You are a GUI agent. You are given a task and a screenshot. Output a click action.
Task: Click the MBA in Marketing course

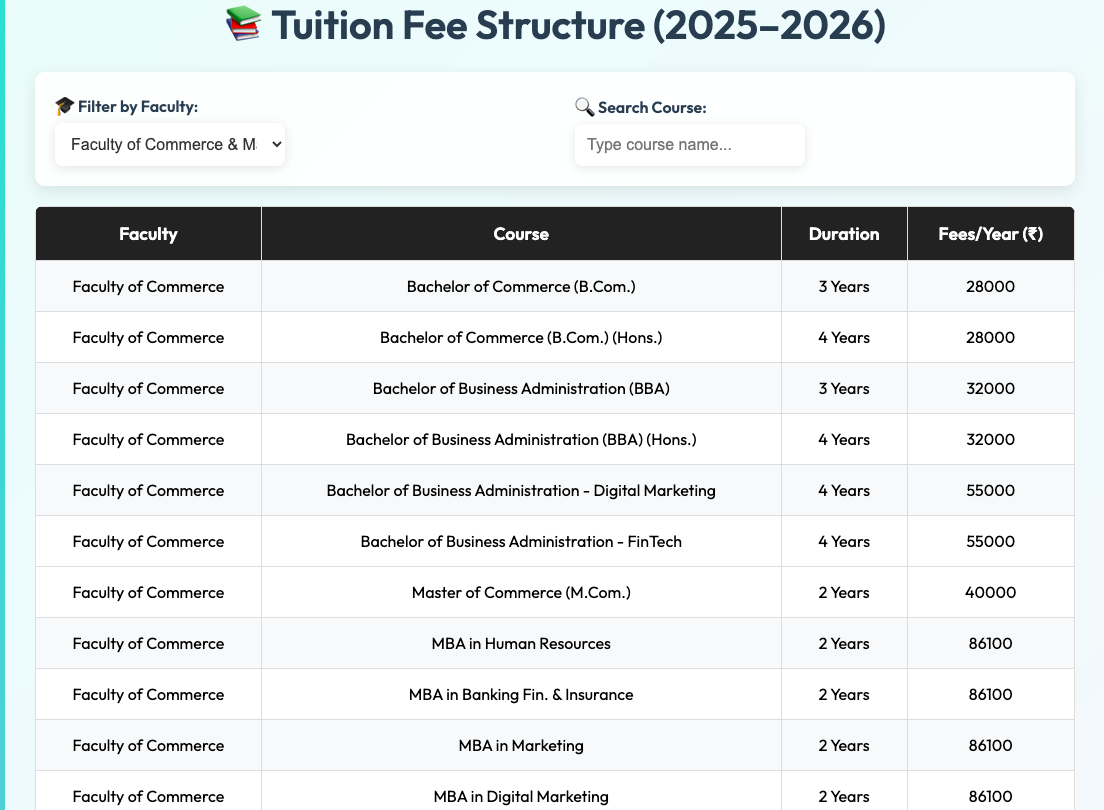521,746
